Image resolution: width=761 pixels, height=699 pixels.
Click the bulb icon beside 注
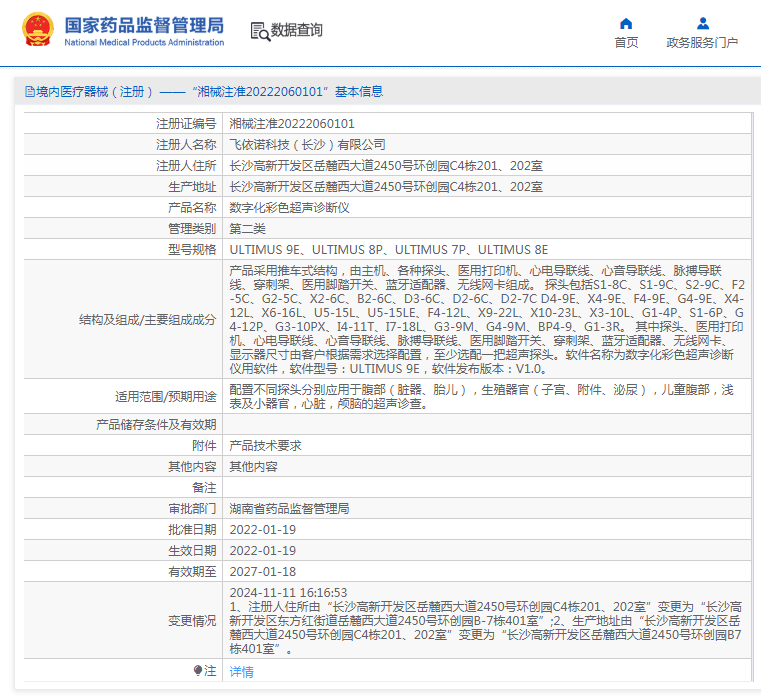tap(198, 671)
